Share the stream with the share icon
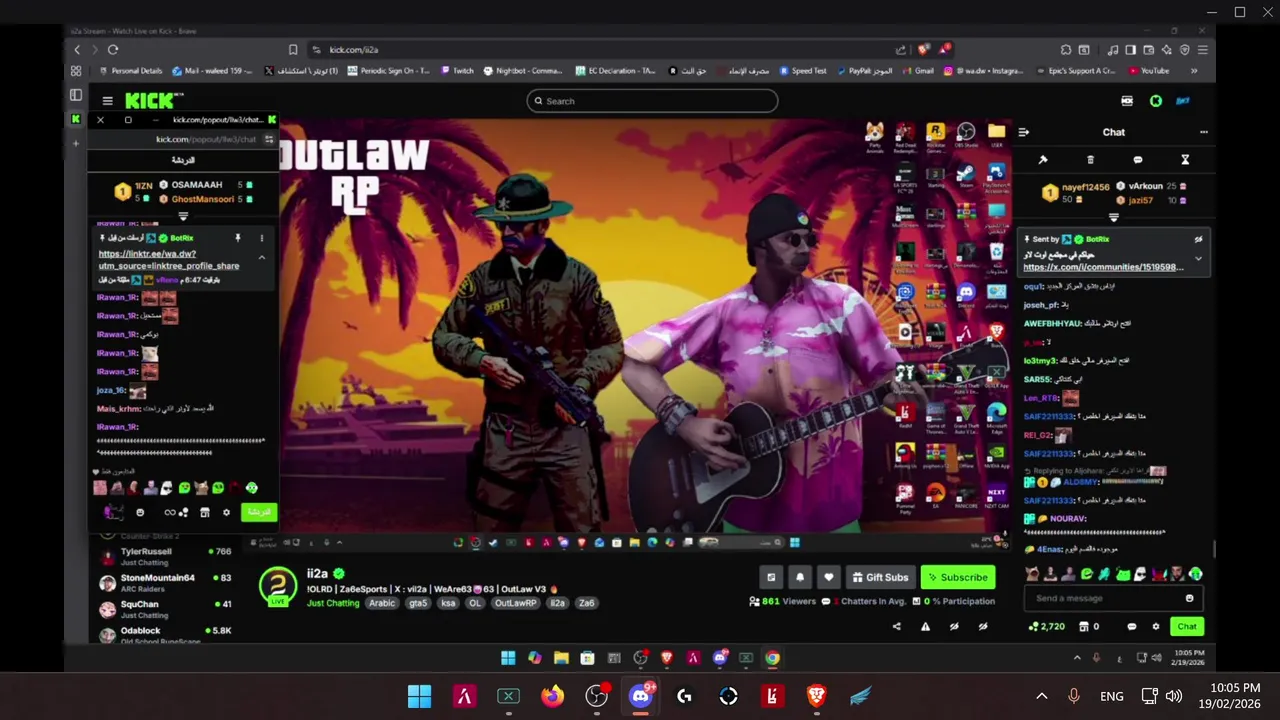Viewport: 1280px width, 720px height. tap(896, 627)
